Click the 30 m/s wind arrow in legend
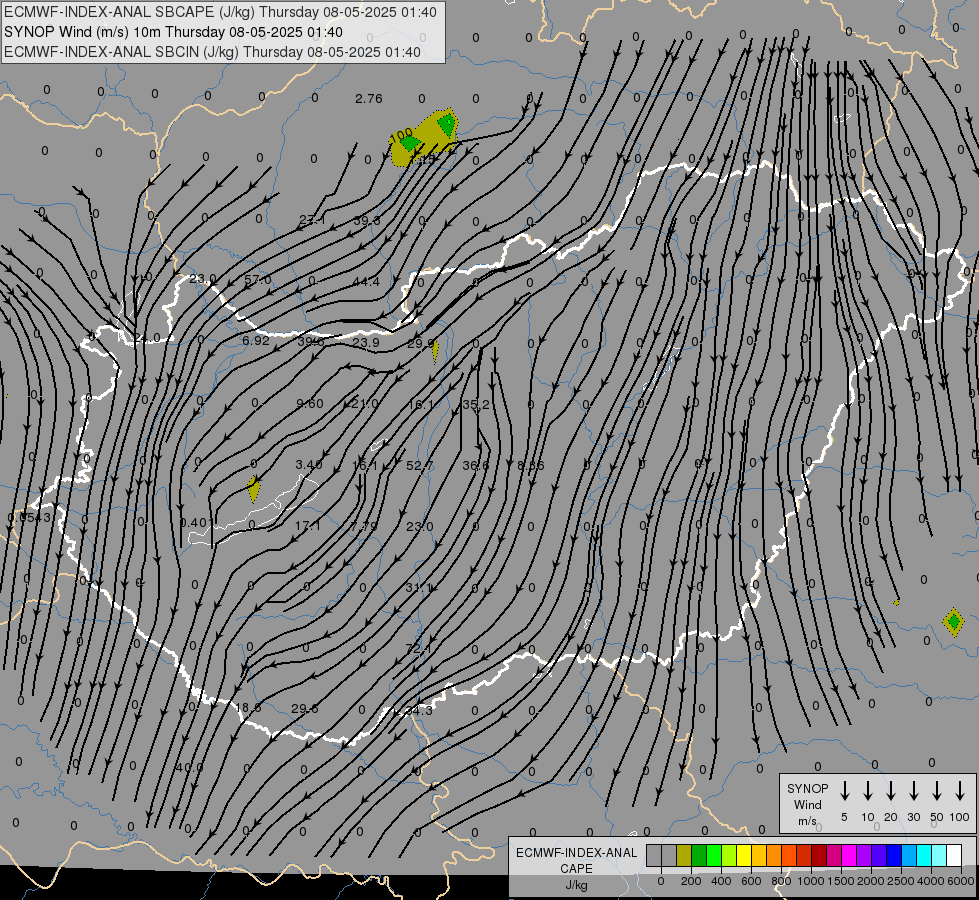The height and width of the screenshot is (900, 979). click(x=914, y=791)
